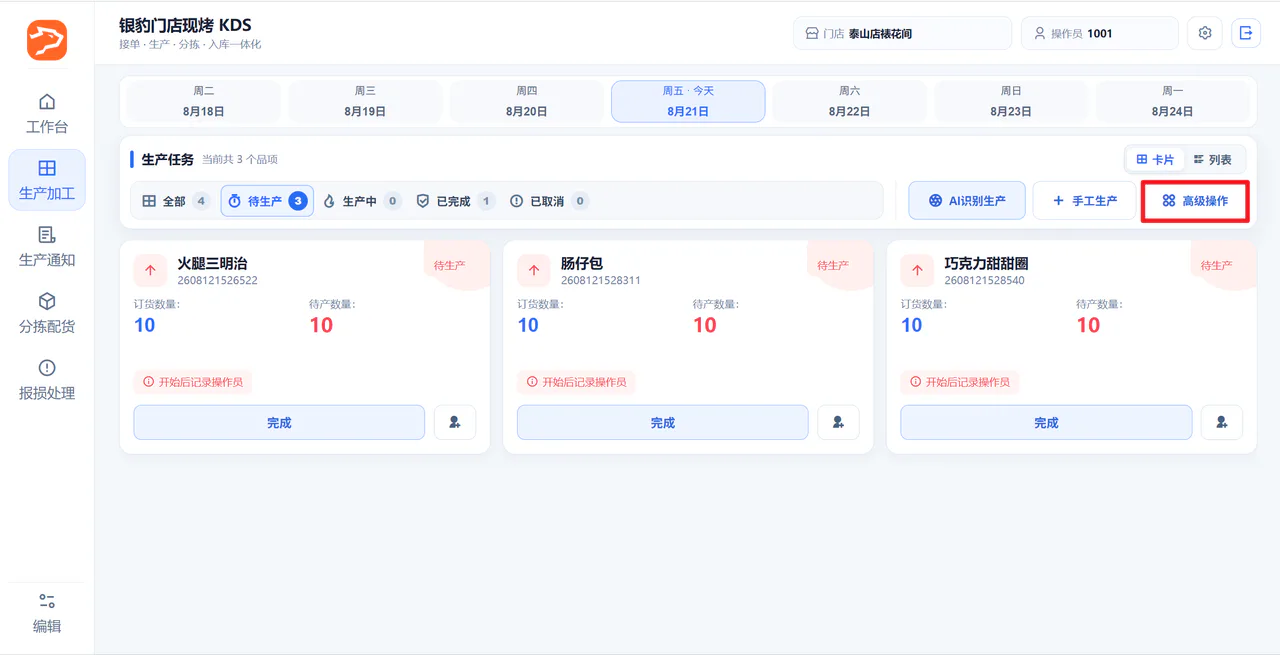Open the 工作台 home section

click(47, 114)
